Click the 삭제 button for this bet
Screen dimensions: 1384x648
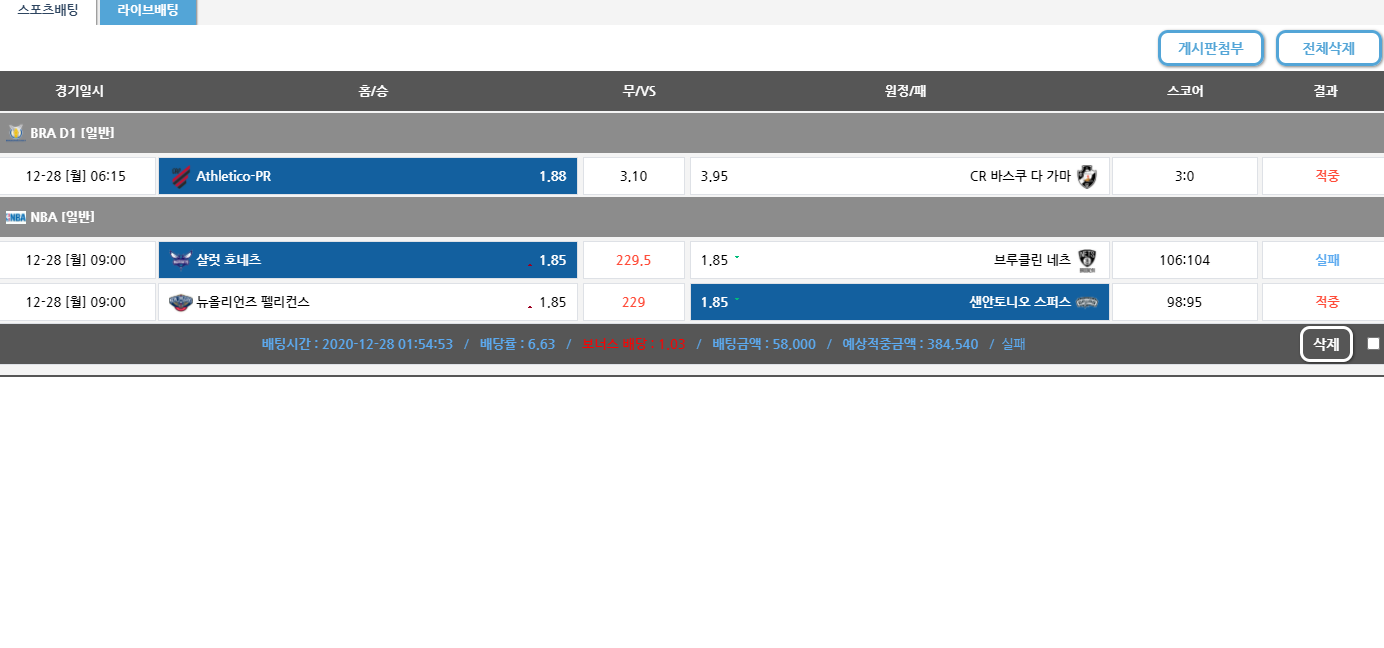[1326, 344]
